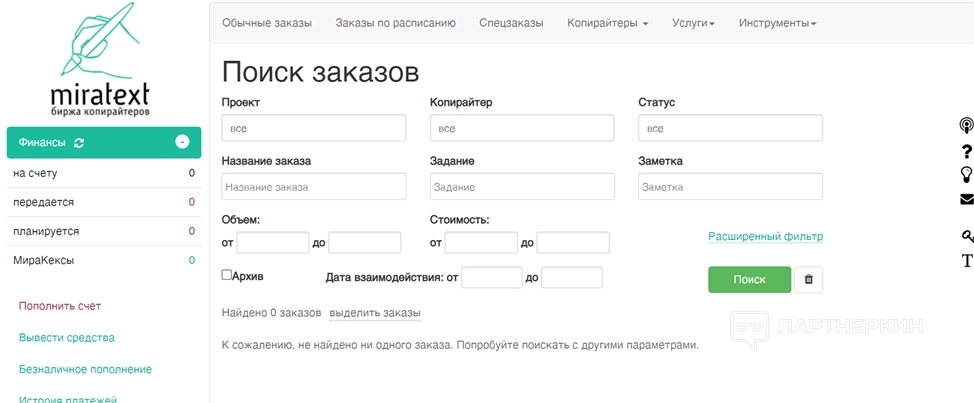974x403 pixels.
Task: Open help via the question mark icon
Action: coord(967,152)
